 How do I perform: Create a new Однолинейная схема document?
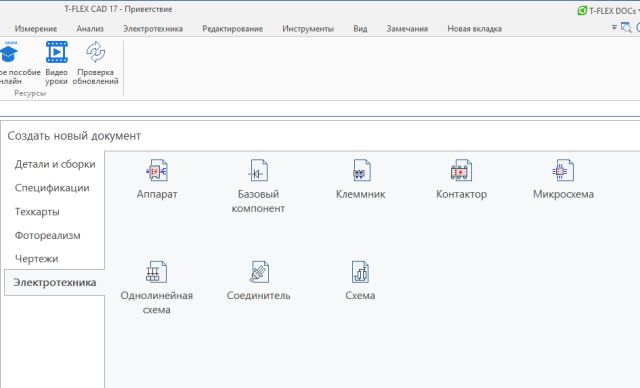(x=157, y=288)
